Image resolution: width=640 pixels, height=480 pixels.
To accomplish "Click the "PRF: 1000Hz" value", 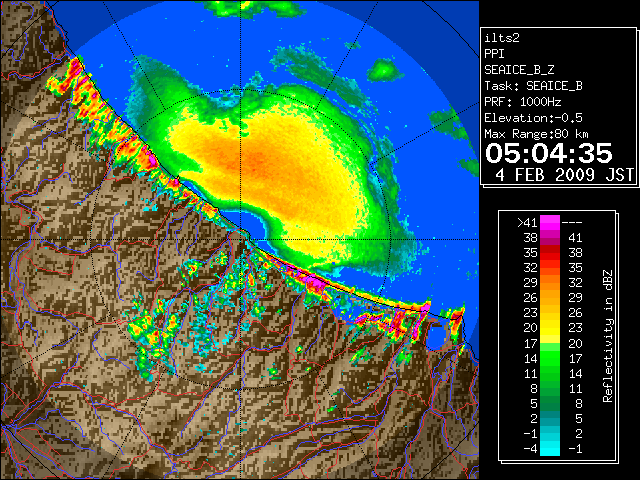I will click(523, 102).
